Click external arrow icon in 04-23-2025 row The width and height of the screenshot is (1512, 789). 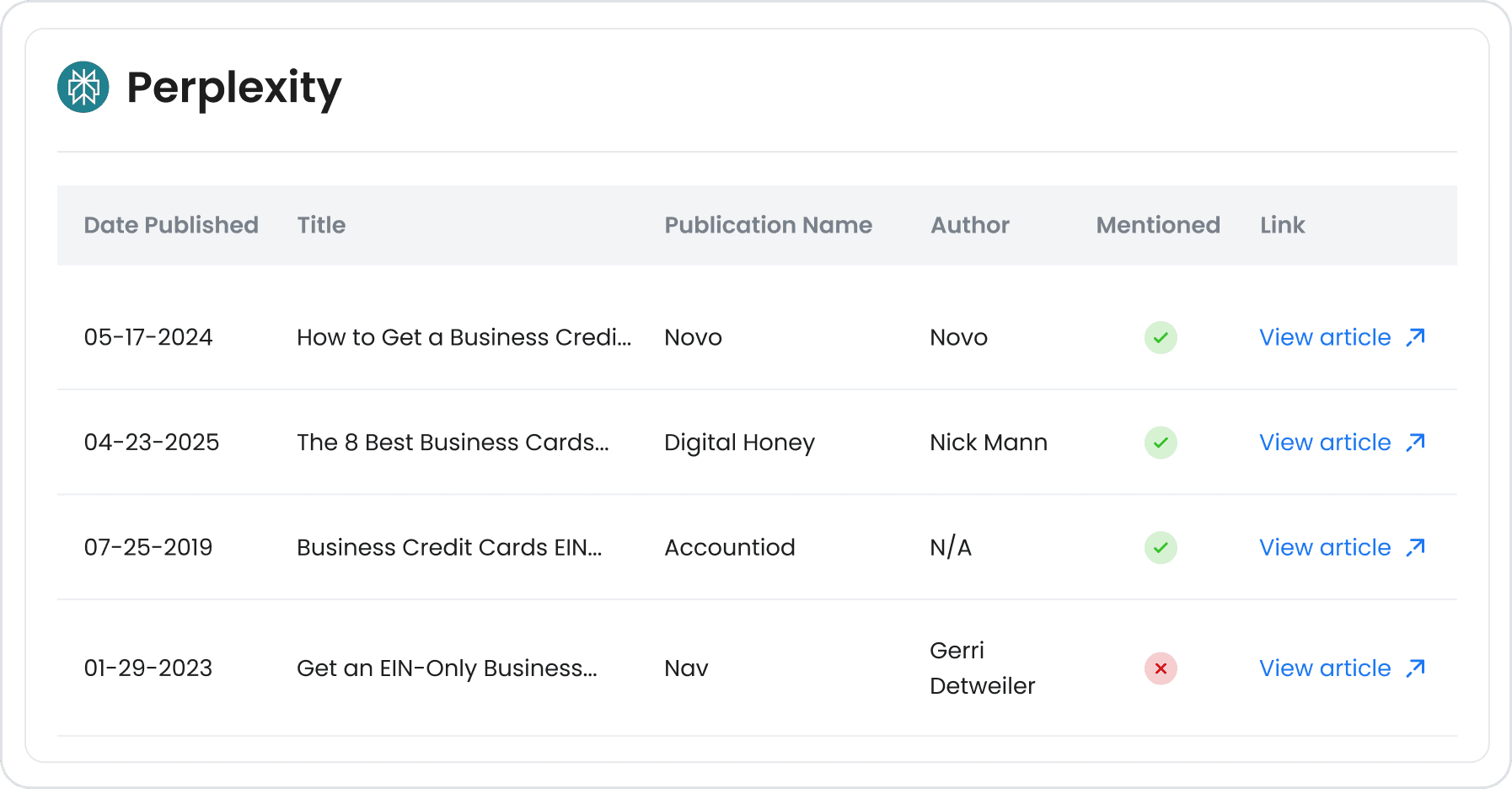tap(1416, 443)
